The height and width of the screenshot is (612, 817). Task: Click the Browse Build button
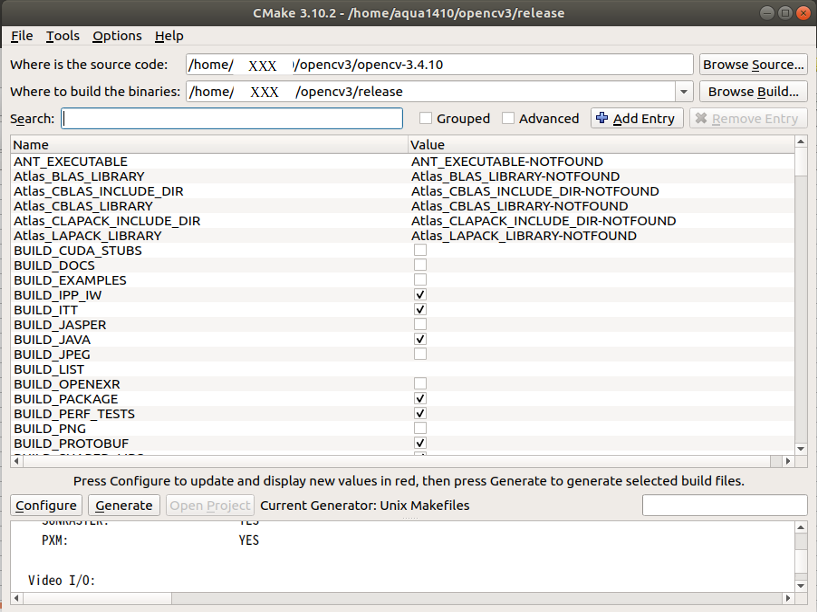tap(753, 92)
